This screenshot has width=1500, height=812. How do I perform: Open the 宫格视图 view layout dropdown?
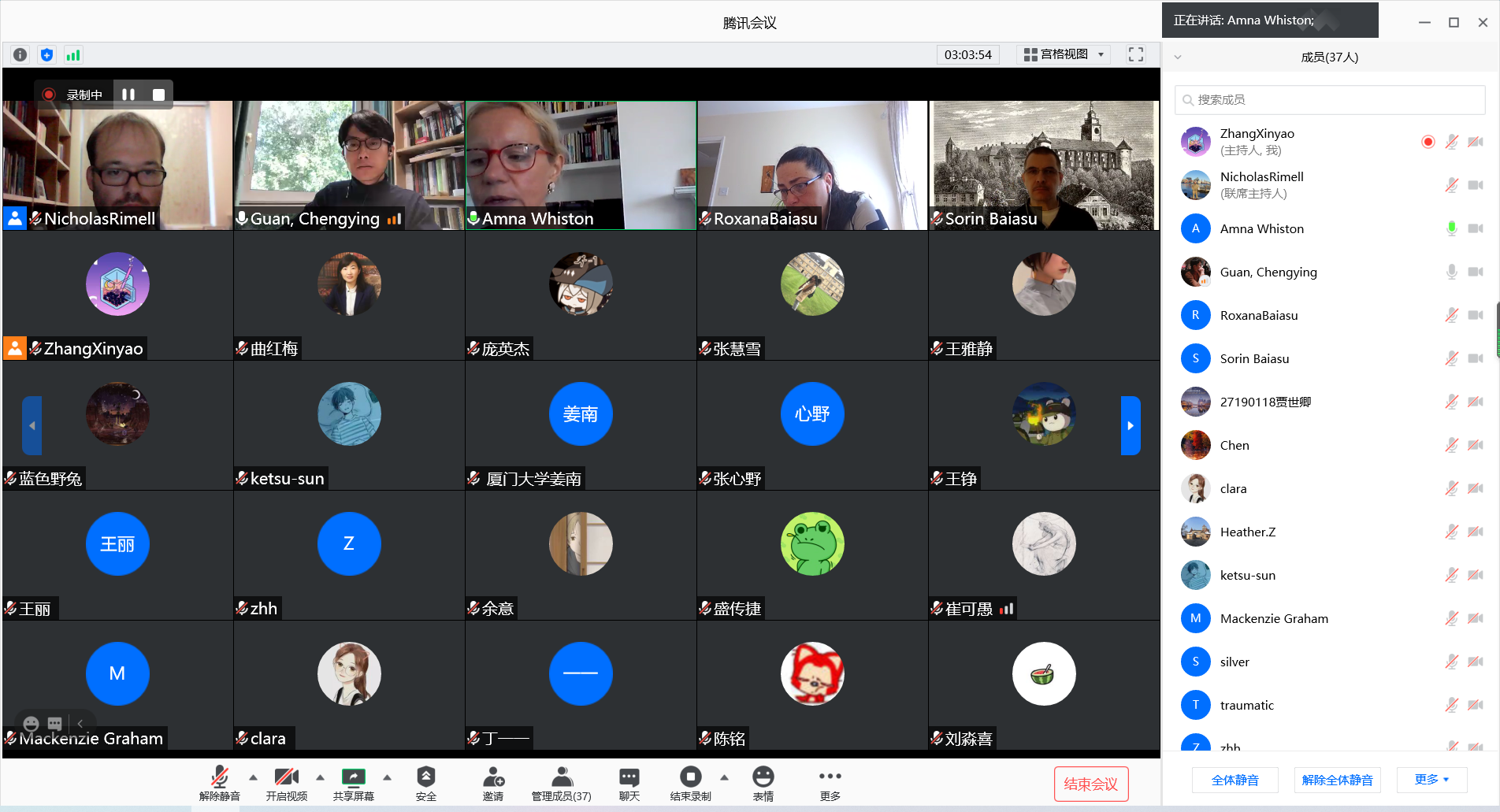[x=1064, y=54]
